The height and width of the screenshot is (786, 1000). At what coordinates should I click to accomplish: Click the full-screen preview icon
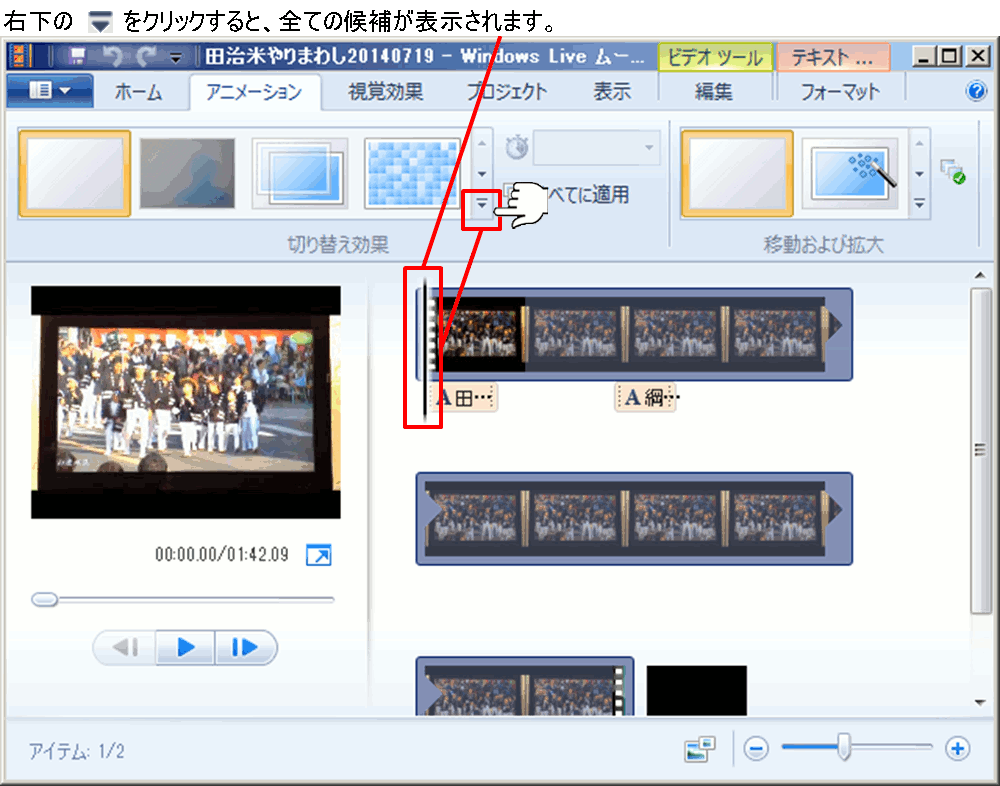318,555
